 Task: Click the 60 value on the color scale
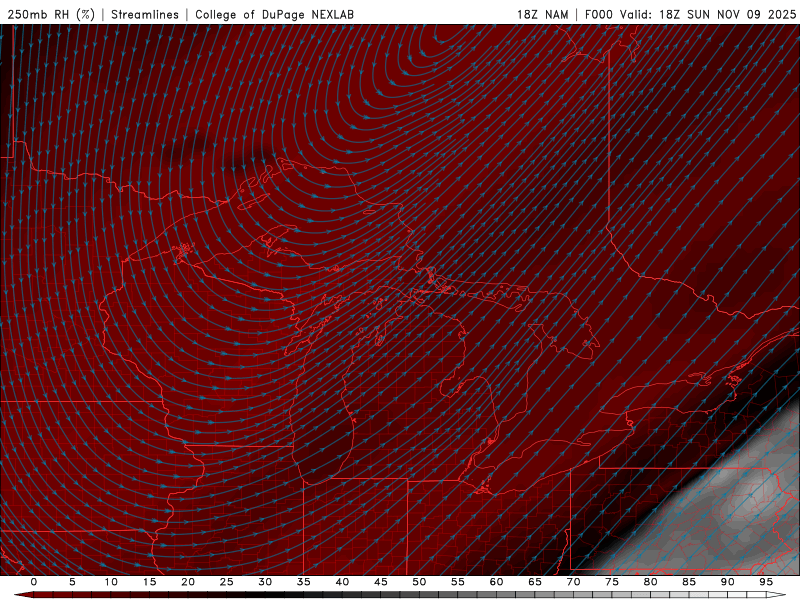(x=496, y=582)
